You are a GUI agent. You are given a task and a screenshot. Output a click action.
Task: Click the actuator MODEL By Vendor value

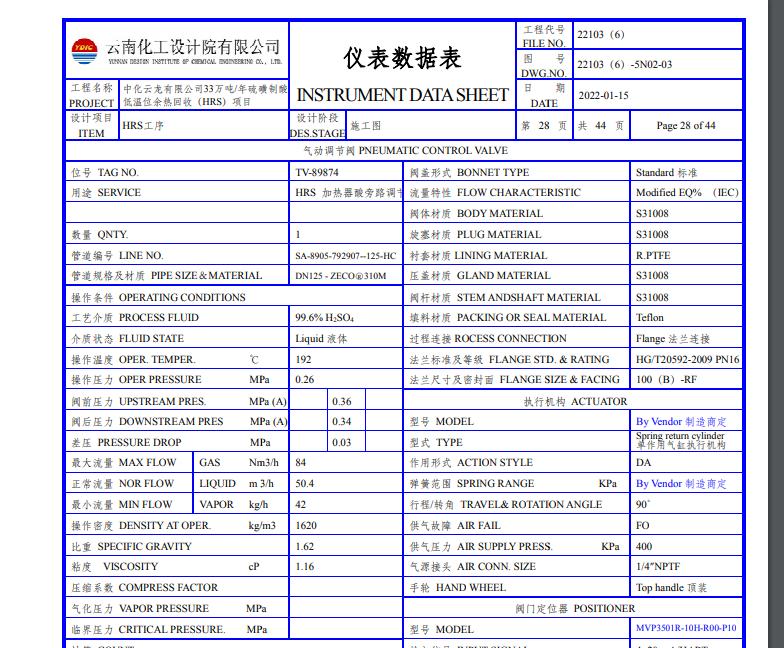[681, 422]
